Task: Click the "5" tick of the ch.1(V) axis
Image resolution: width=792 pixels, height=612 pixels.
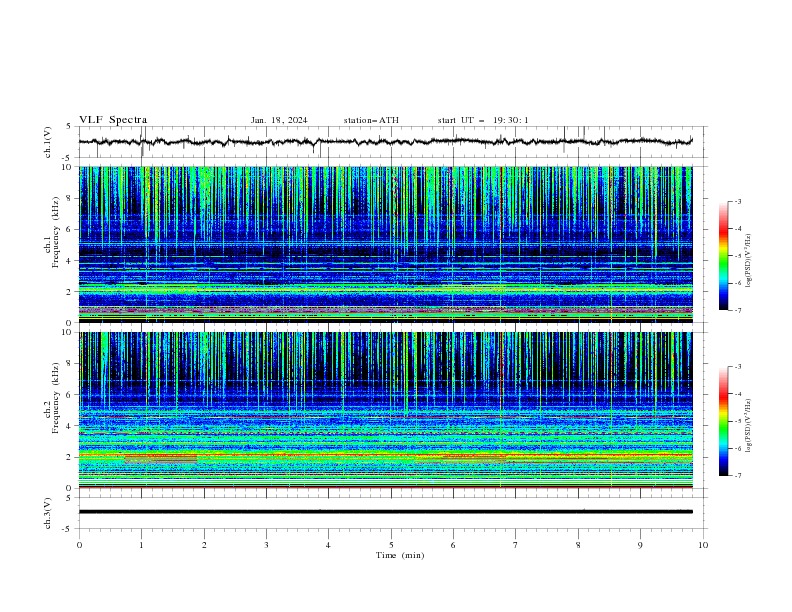Action: (69, 126)
